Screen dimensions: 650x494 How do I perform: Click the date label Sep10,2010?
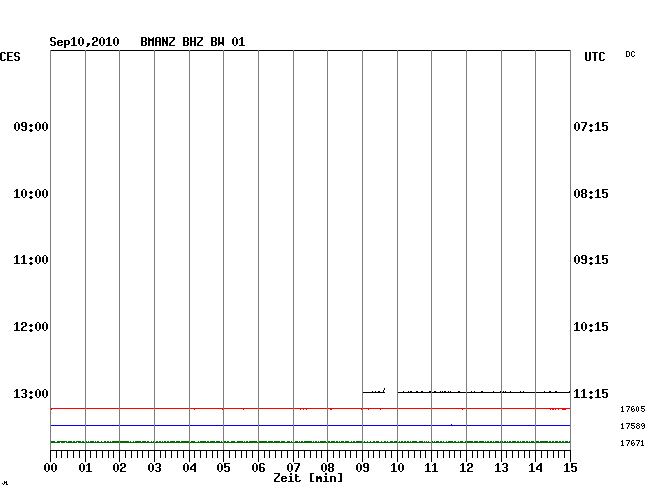(84, 42)
